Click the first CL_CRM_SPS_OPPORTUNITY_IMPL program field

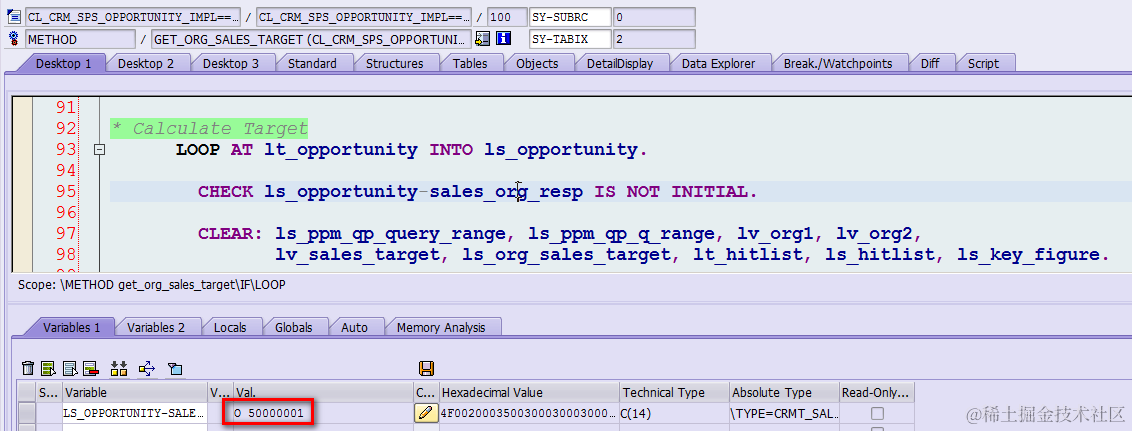coord(133,17)
